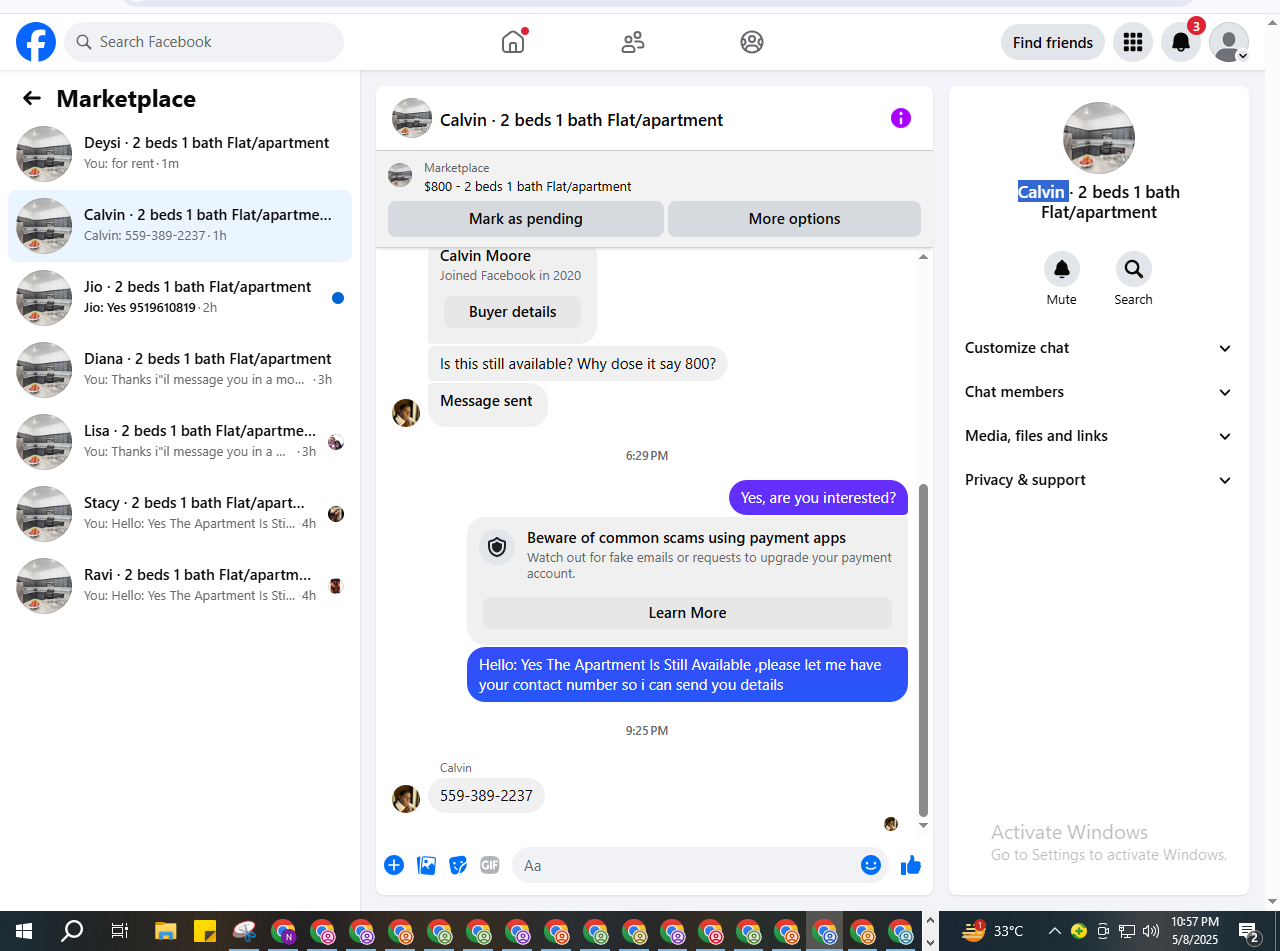Open Sticky Notes from the taskbar
Image resolution: width=1280 pixels, height=951 pixels.
pos(205,931)
